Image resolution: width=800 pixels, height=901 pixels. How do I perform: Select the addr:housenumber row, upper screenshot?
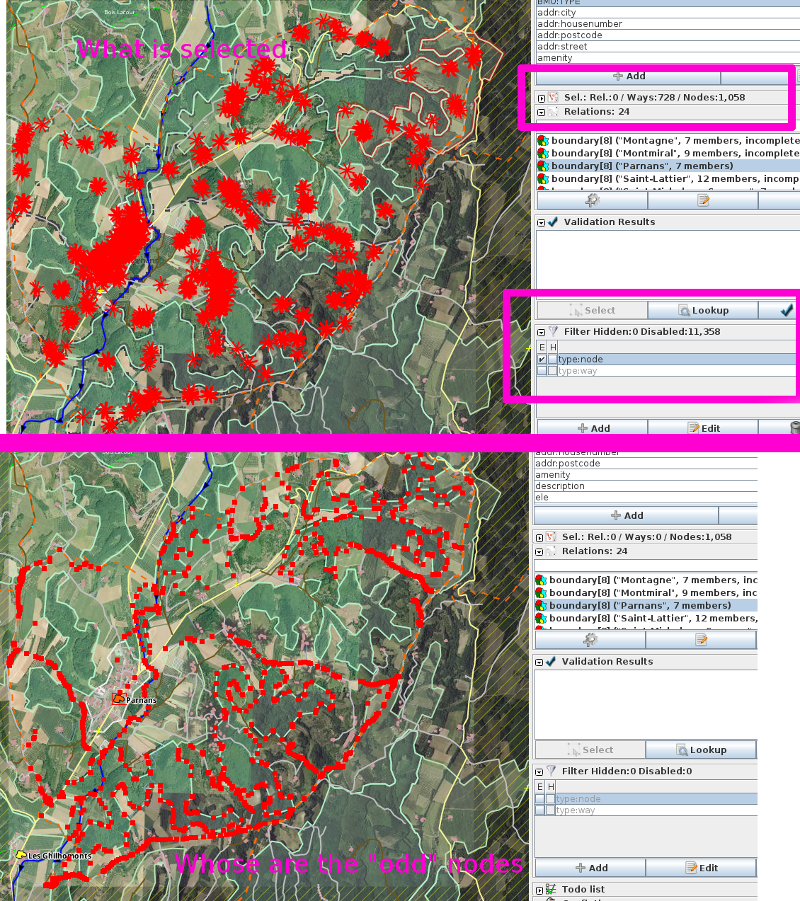668,24
